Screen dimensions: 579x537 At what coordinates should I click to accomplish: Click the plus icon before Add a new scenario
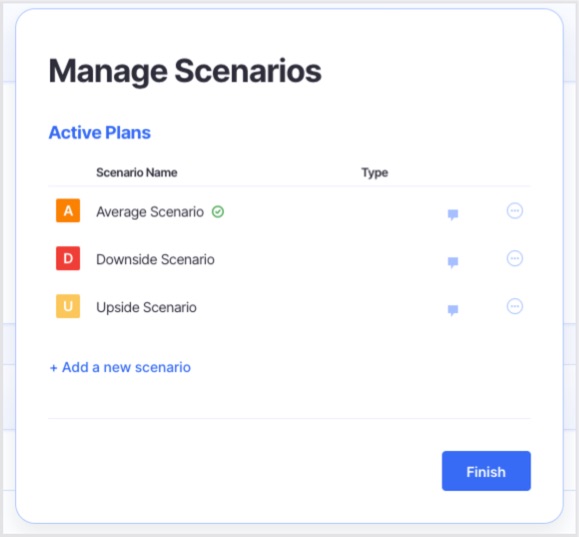click(x=53, y=368)
